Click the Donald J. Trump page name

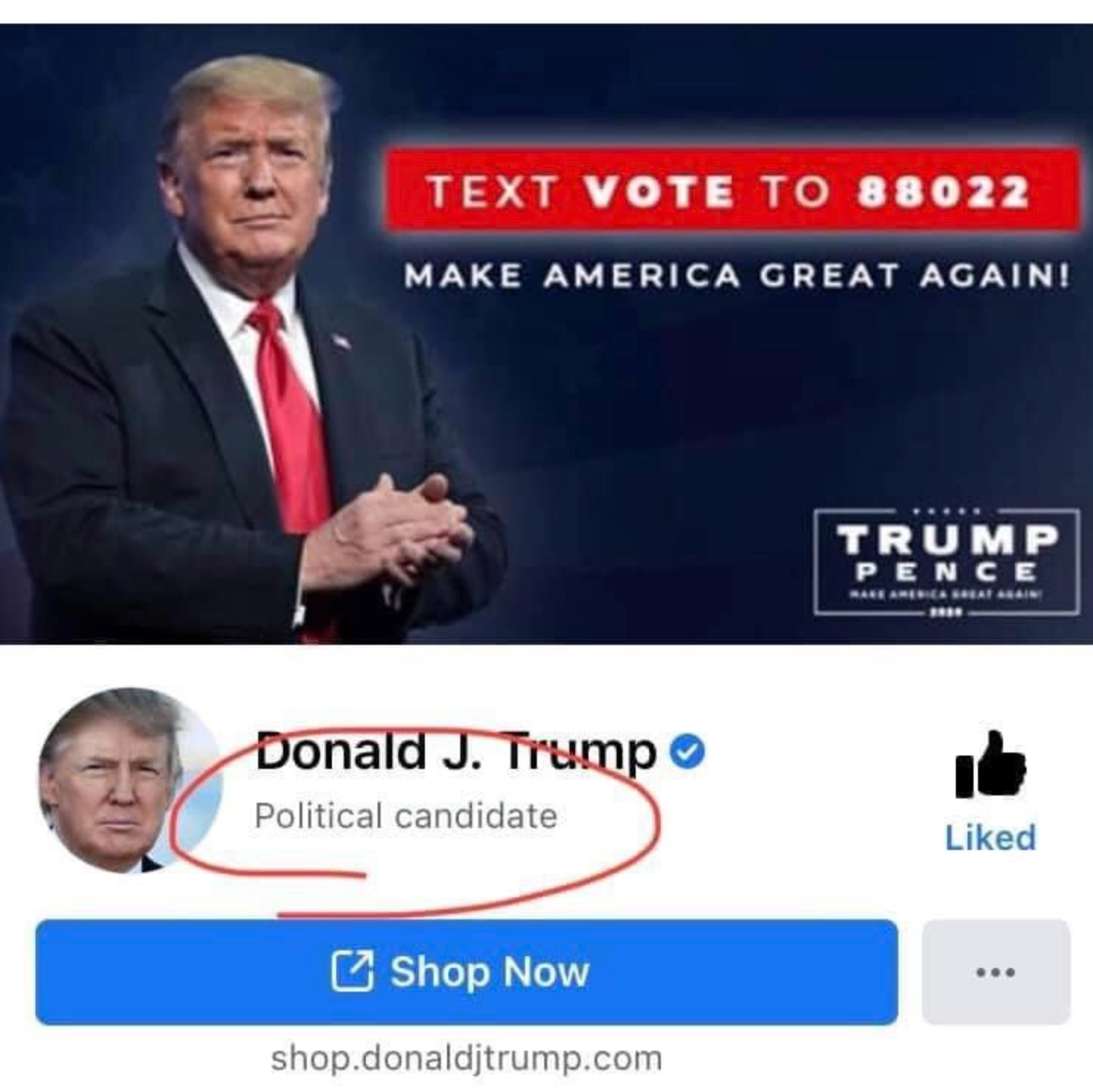tap(456, 752)
